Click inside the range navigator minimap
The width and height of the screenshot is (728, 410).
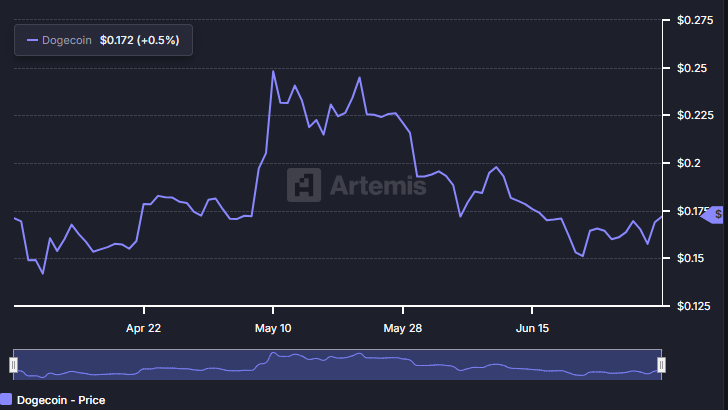[x=337, y=364]
